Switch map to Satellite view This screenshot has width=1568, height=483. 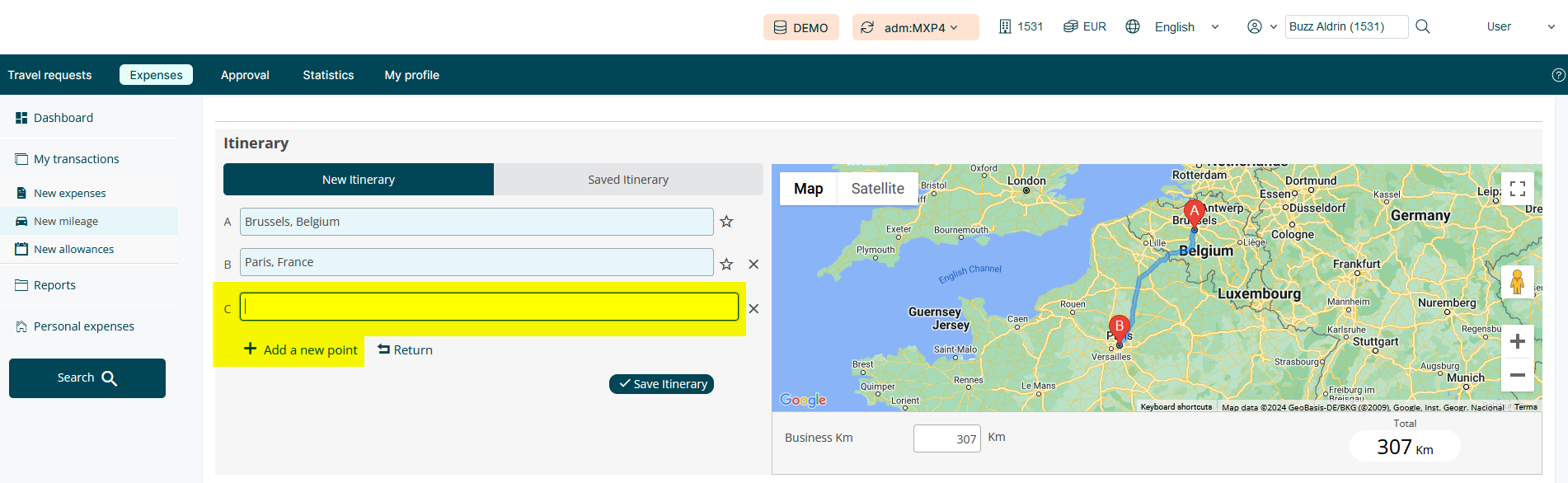(x=877, y=189)
